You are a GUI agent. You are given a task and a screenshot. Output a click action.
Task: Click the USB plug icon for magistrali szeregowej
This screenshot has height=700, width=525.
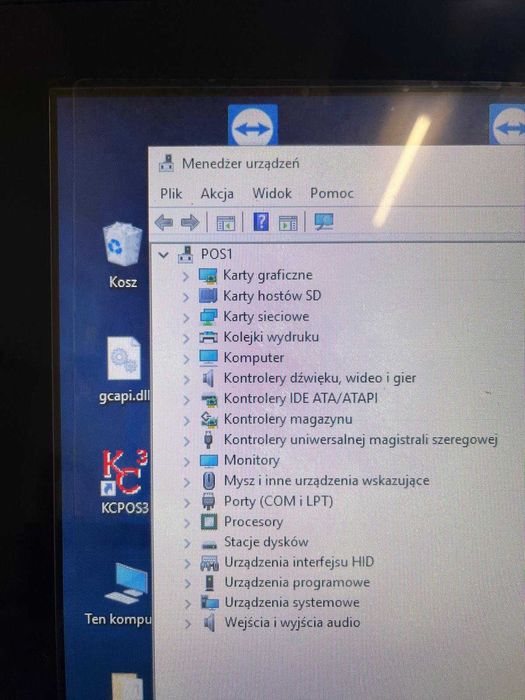coord(208,440)
